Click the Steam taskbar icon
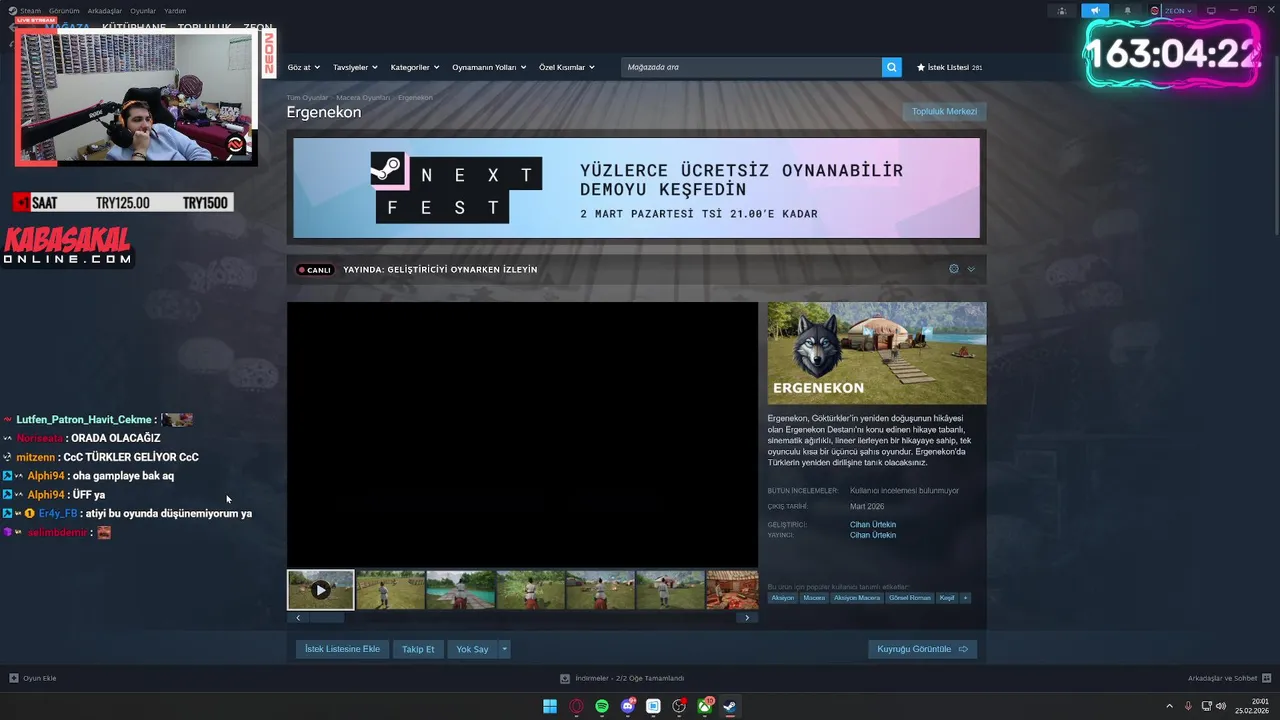Screen dimensions: 1280x720 (x=731, y=706)
